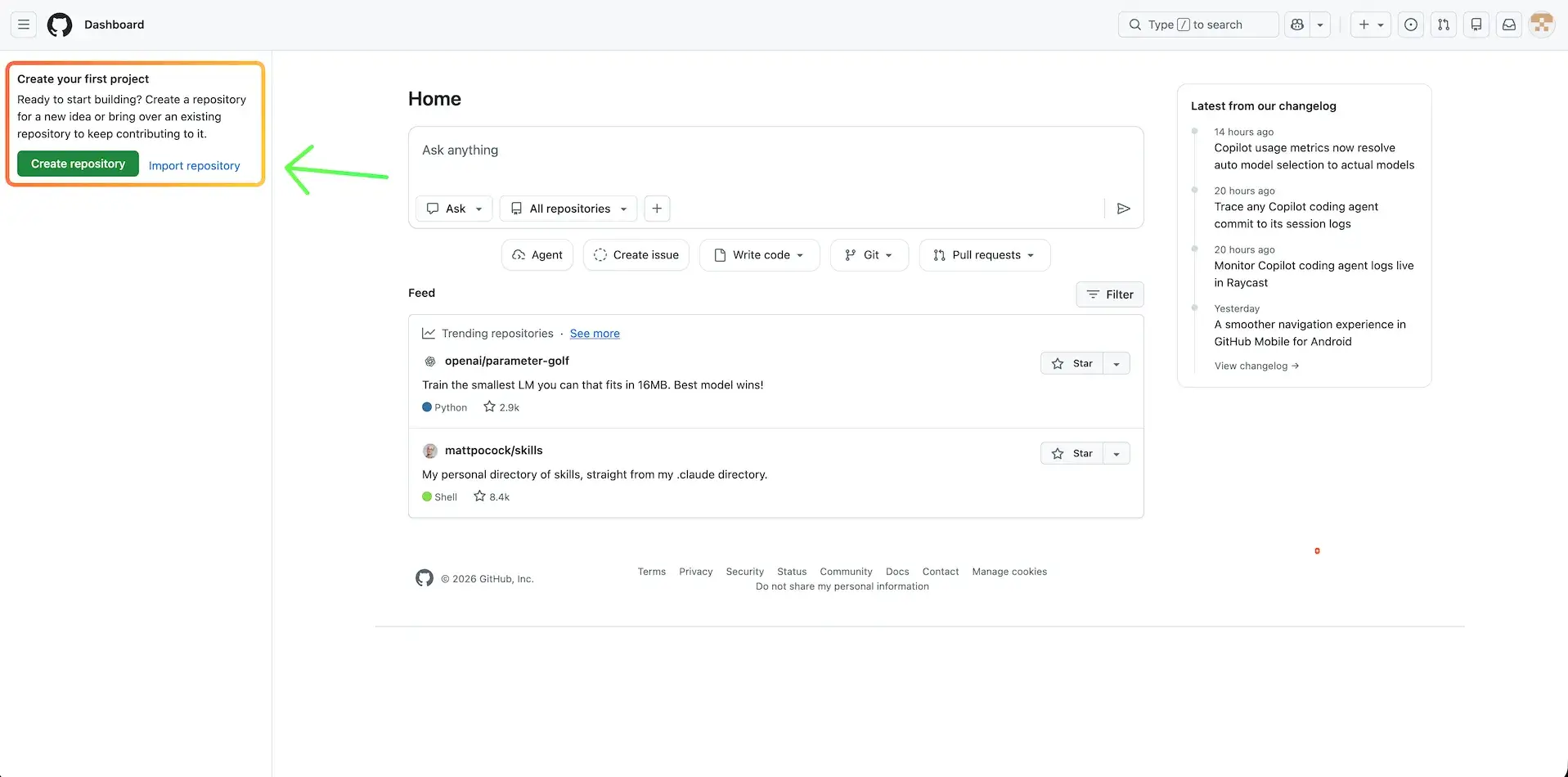Open the Security footer link

pyautogui.click(x=745, y=572)
